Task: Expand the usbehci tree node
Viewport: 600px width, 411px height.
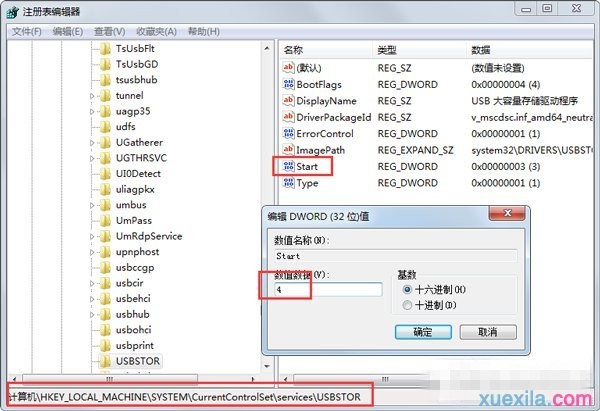Action: pos(92,299)
